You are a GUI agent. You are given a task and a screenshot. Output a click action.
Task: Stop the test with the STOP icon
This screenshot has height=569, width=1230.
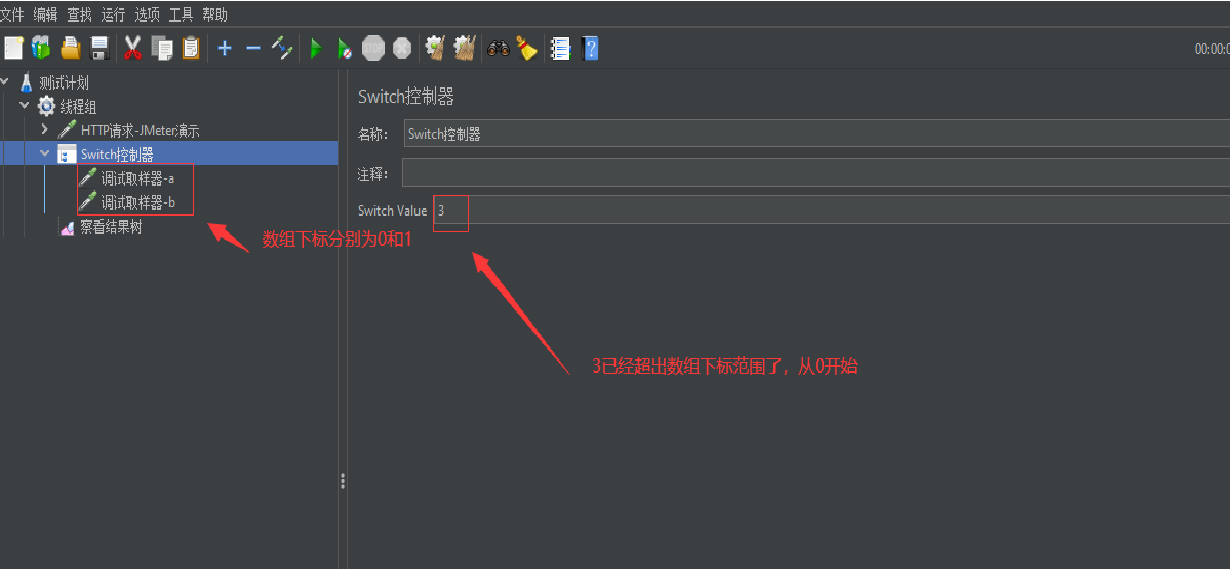click(x=373, y=48)
